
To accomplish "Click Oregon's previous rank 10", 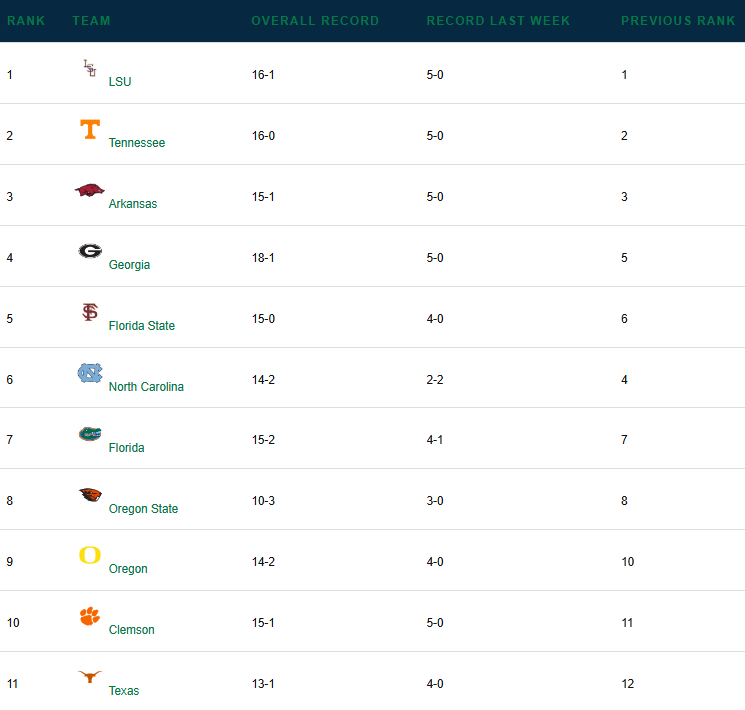I will (628, 562).
